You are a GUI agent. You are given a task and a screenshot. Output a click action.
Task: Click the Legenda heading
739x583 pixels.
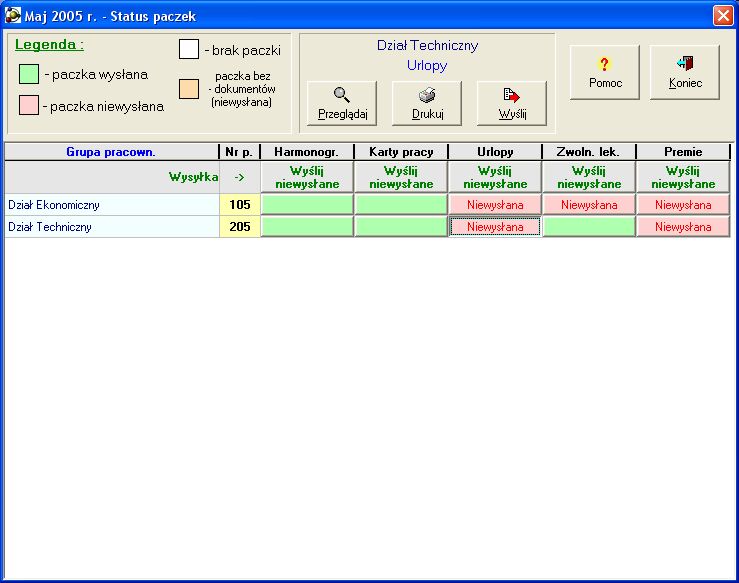click(49, 44)
